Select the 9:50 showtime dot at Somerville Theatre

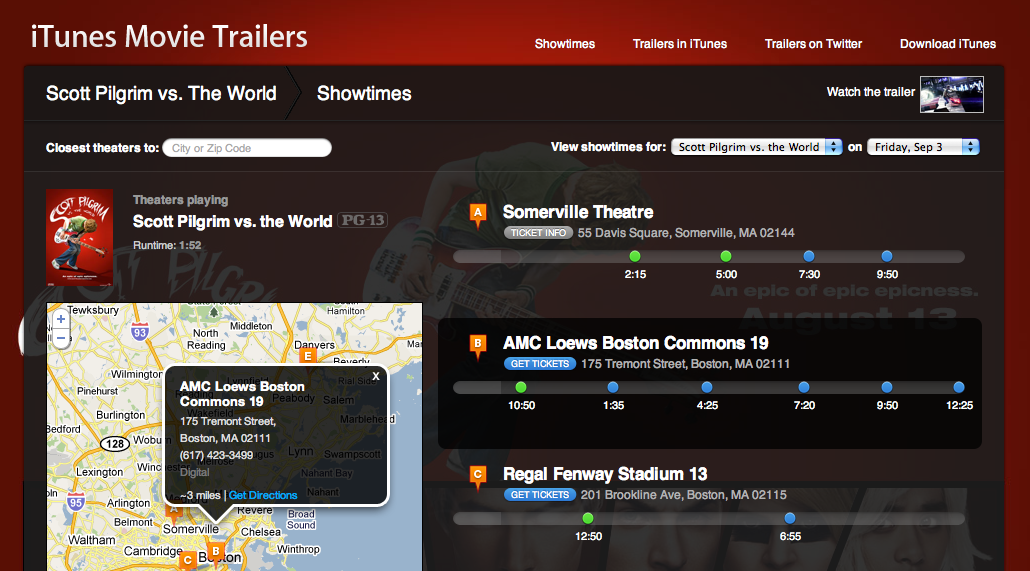point(887,256)
